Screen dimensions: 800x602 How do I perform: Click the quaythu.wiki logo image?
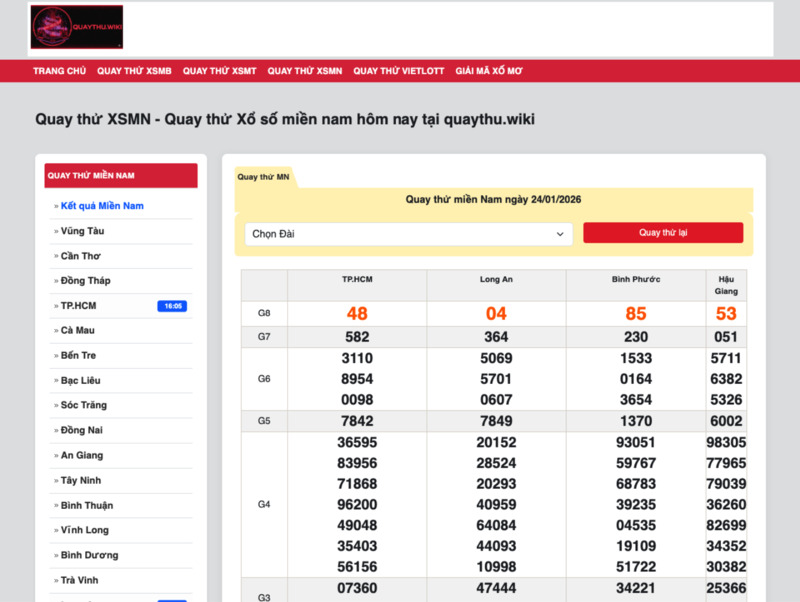coord(77,27)
